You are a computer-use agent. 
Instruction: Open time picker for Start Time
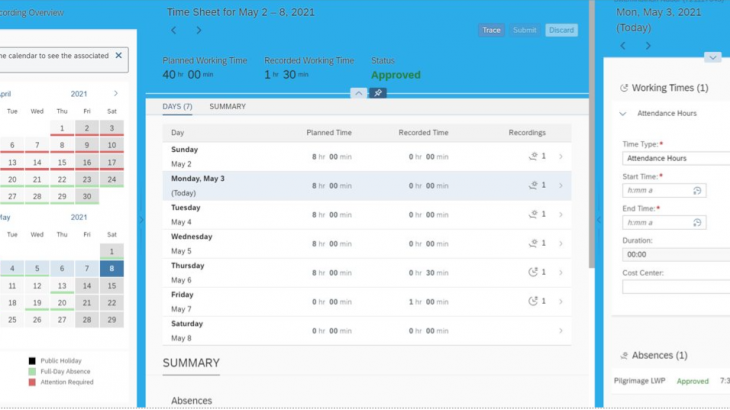[x=697, y=190]
